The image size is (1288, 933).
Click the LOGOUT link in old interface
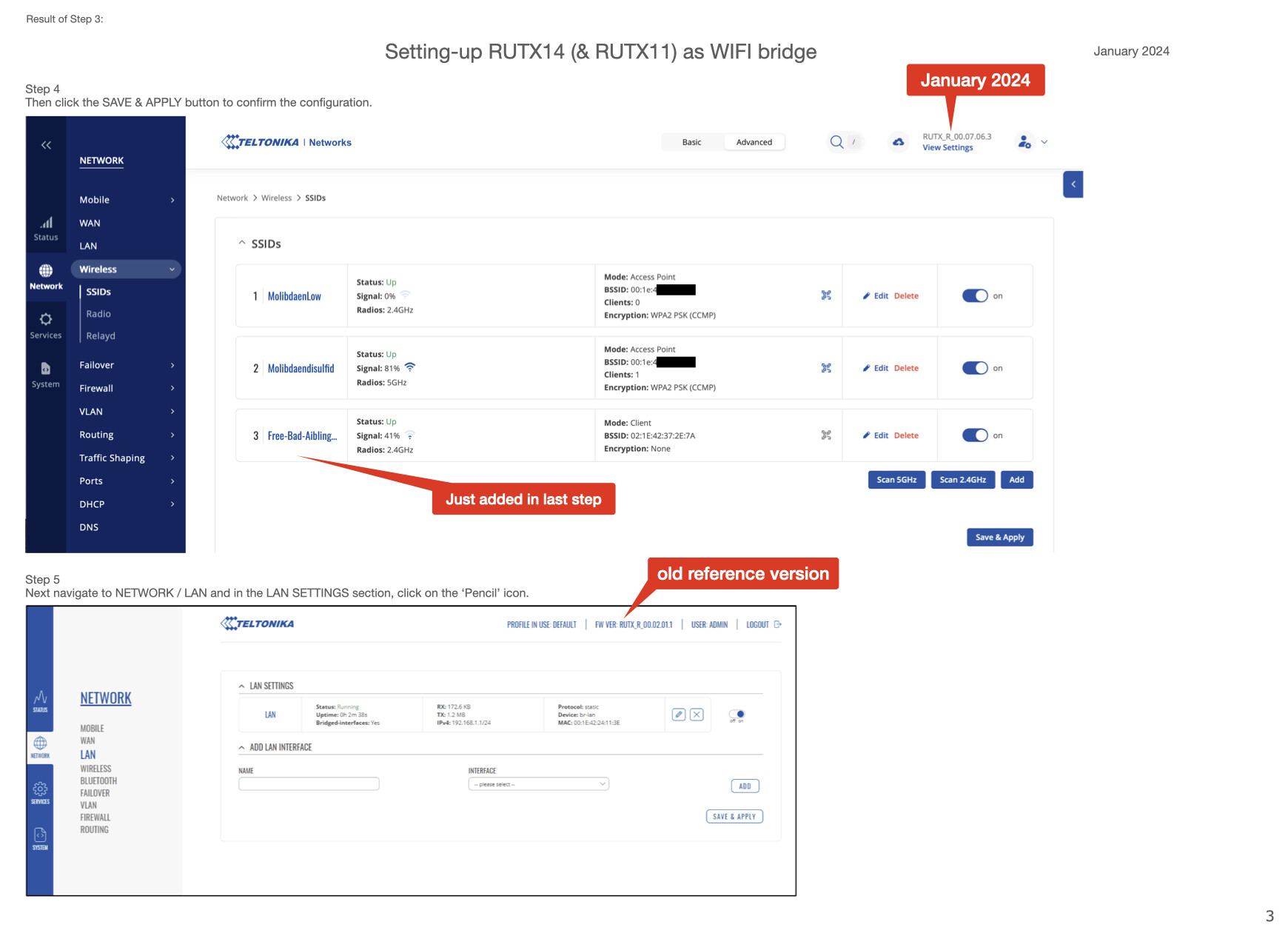click(x=763, y=625)
